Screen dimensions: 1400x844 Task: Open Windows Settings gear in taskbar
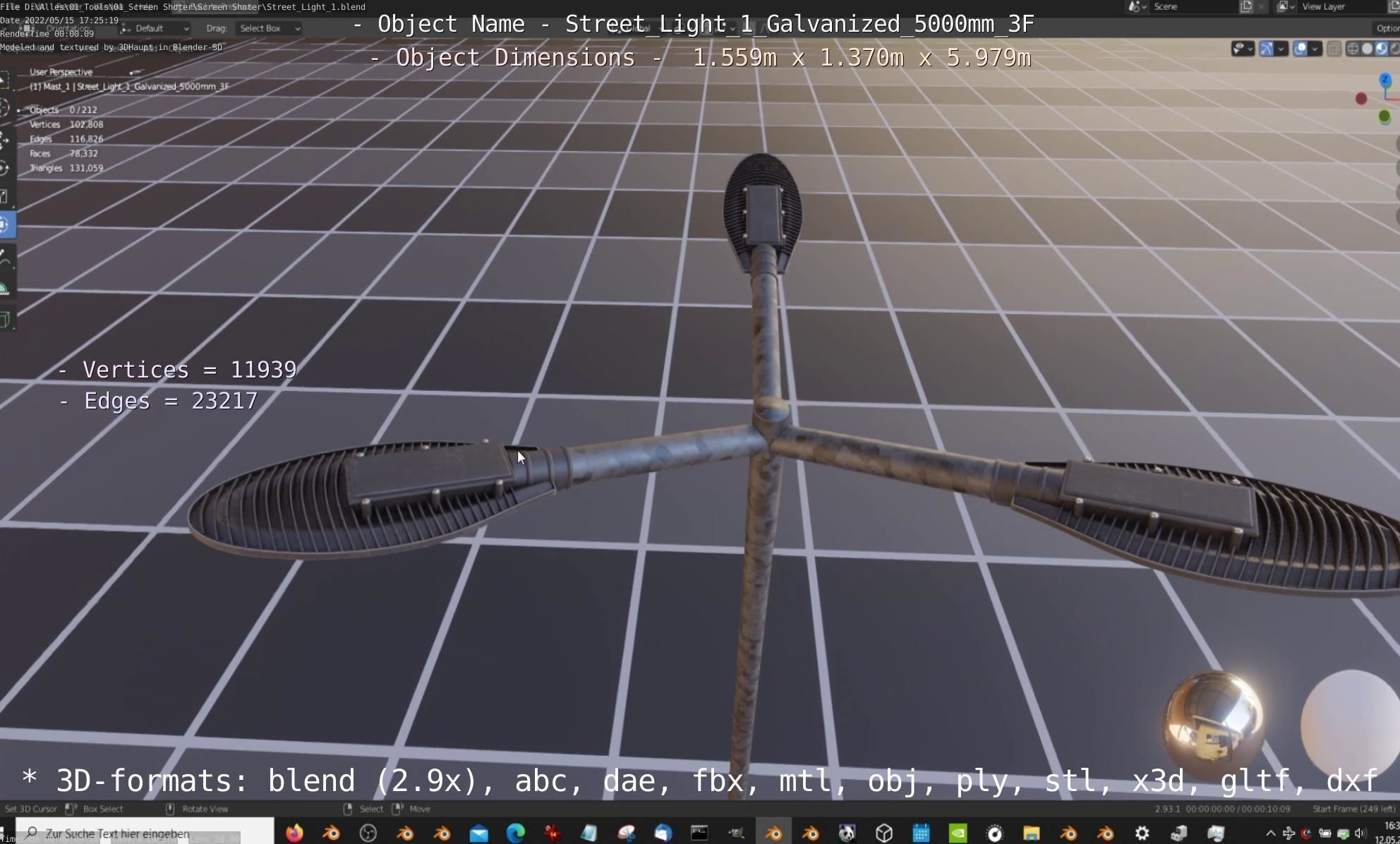[1142, 833]
